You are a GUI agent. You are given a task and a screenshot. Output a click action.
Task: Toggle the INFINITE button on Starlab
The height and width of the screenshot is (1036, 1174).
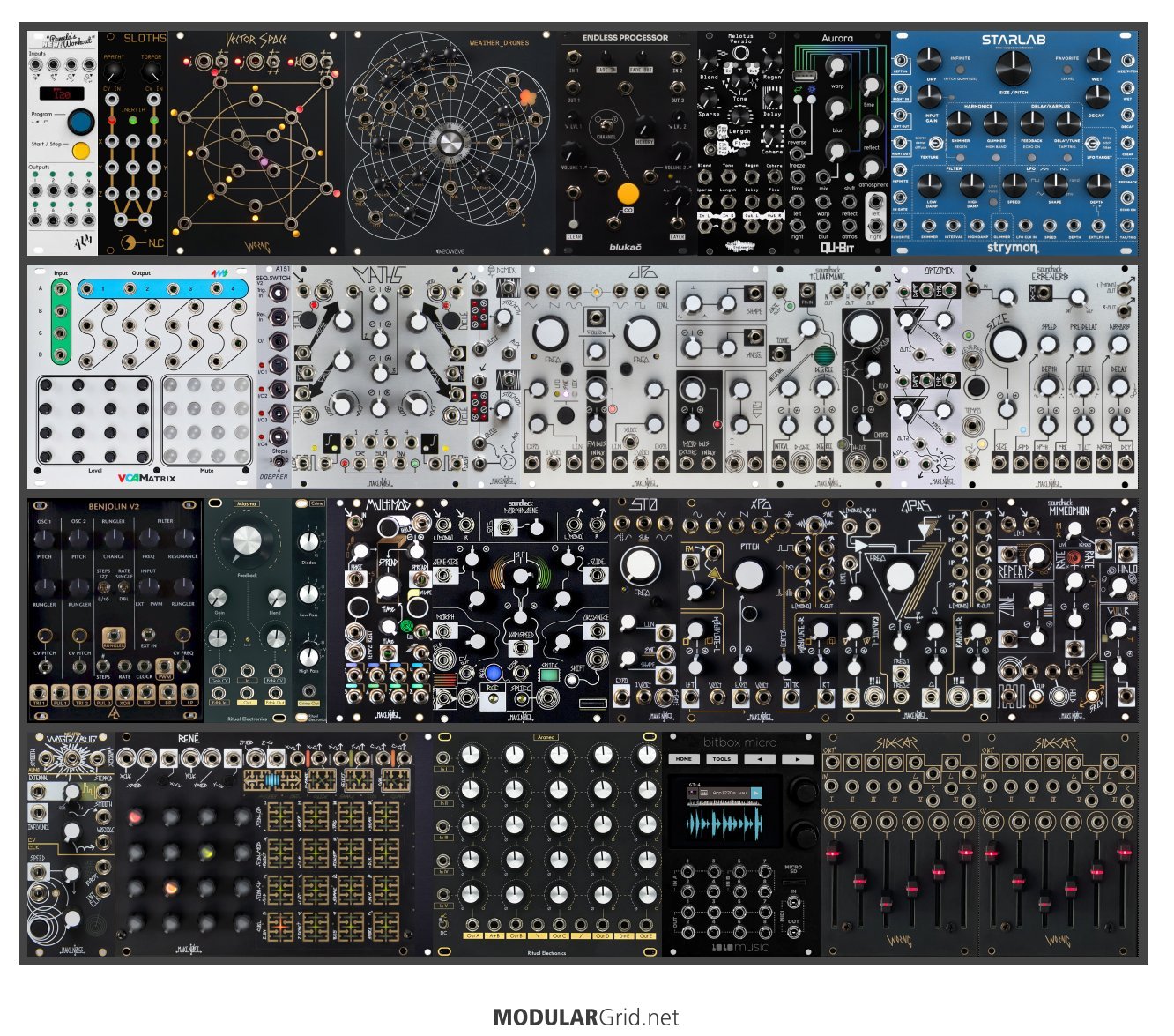[962, 68]
